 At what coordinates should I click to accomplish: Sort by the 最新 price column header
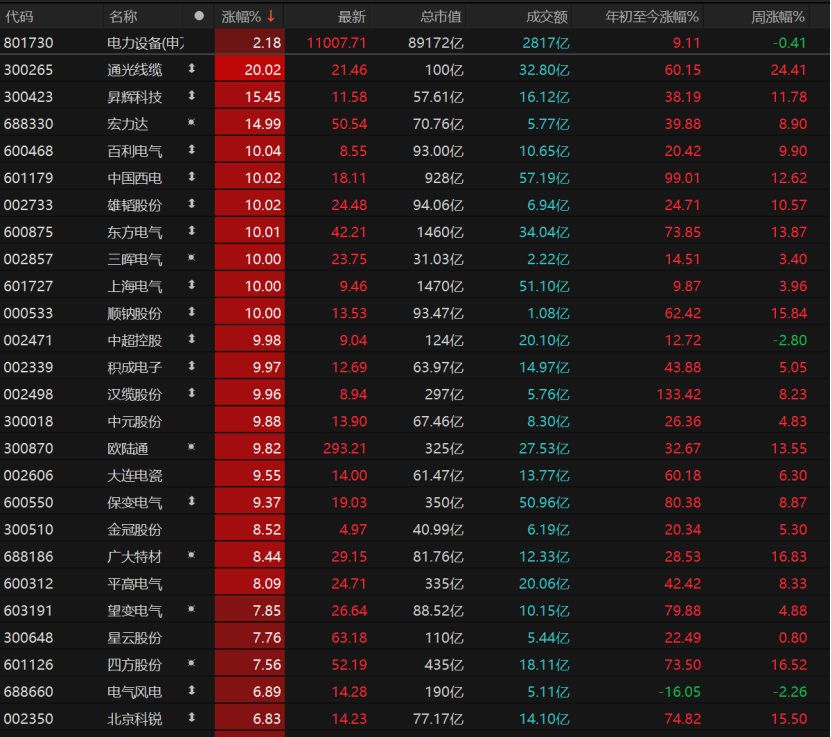[352, 17]
